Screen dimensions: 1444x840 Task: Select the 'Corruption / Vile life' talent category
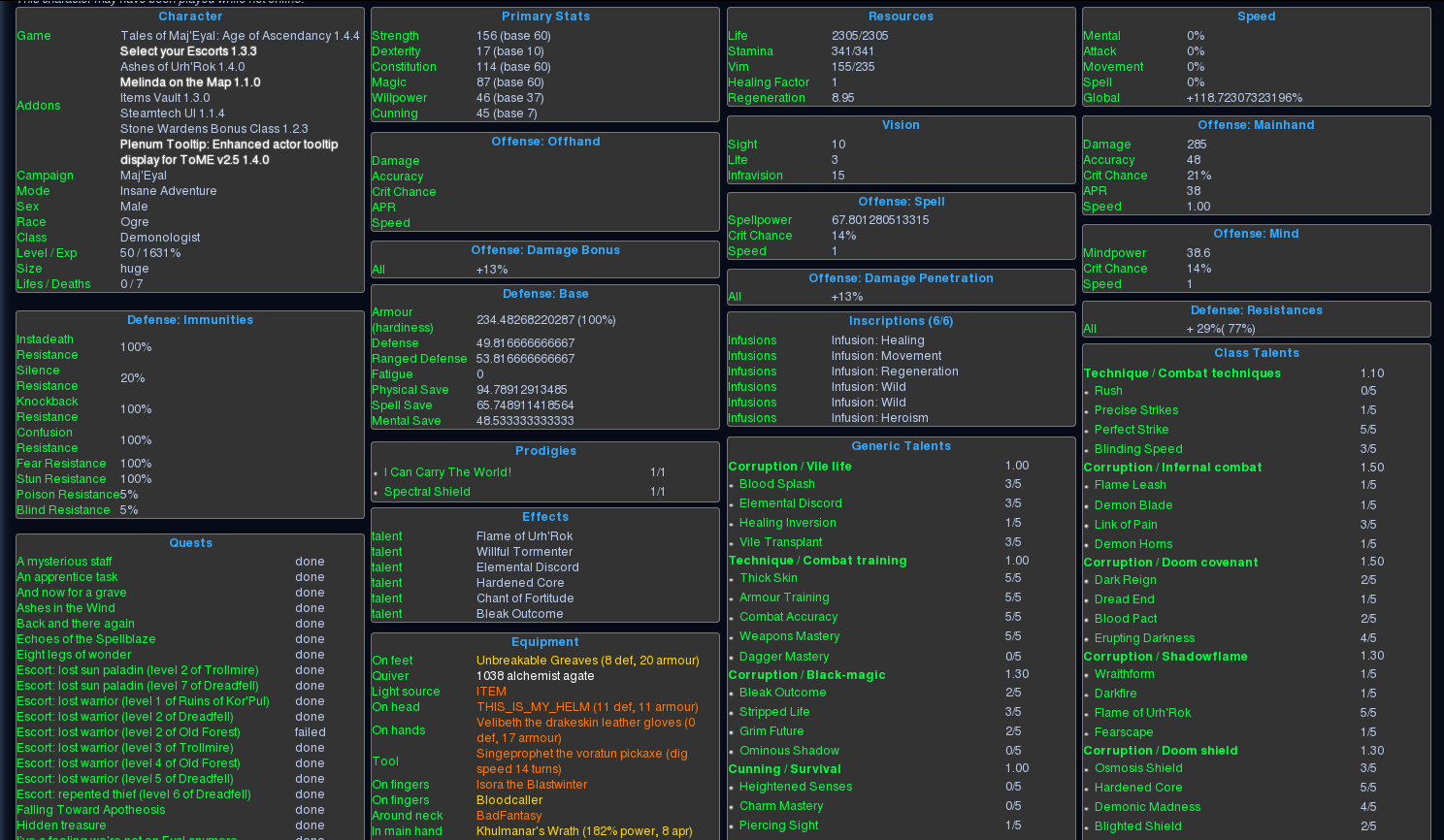[x=790, y=467]
